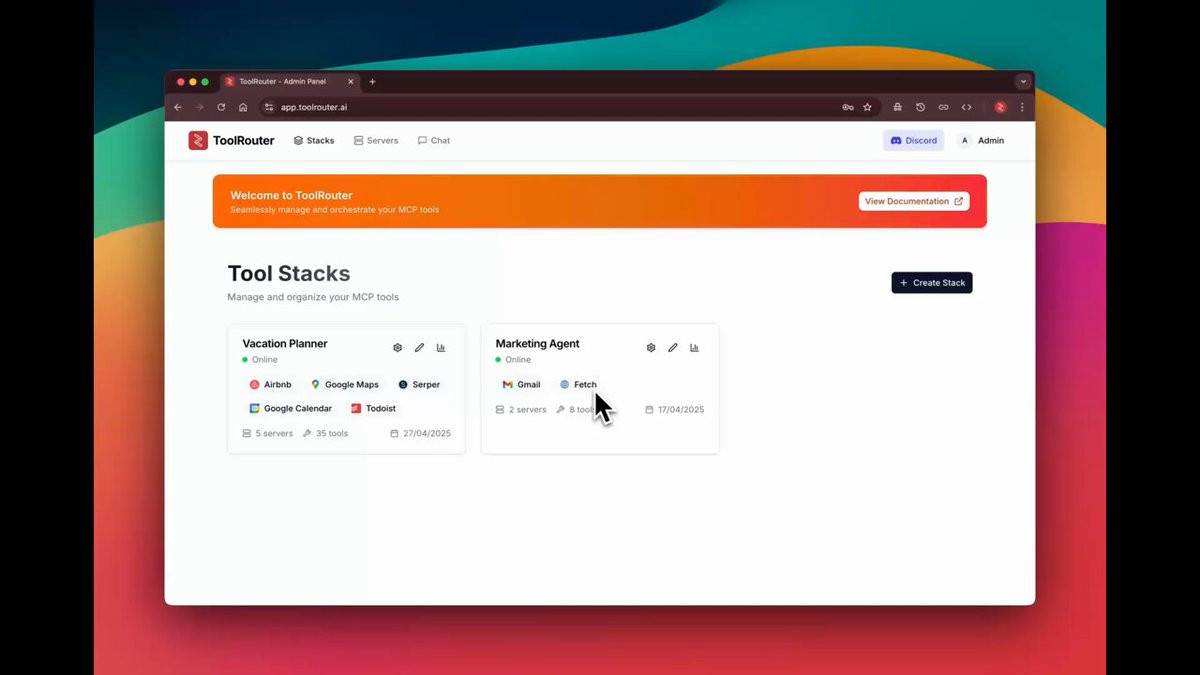Open the browser three-dot menu
This screenshot has width=1200, height=675.
point(1022,107)
